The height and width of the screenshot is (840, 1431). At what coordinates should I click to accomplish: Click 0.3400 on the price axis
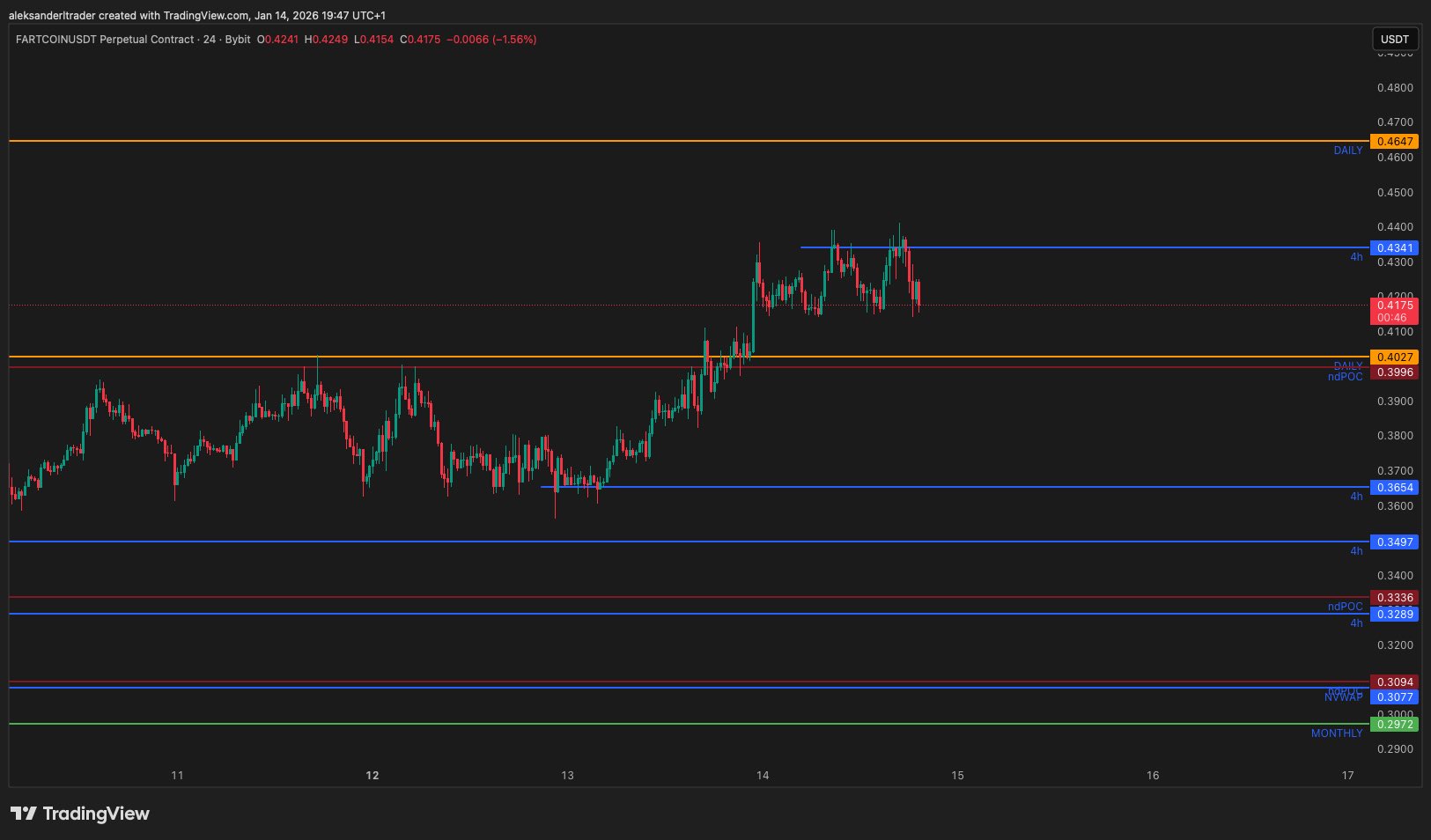click(x=1395, y=576)
